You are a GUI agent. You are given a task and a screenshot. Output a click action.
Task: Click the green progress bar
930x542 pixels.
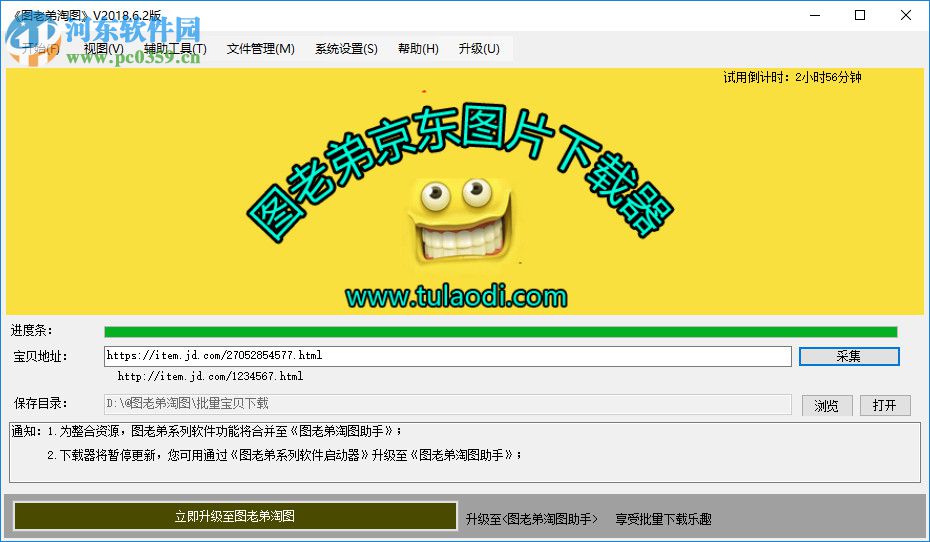pos(501,331)
